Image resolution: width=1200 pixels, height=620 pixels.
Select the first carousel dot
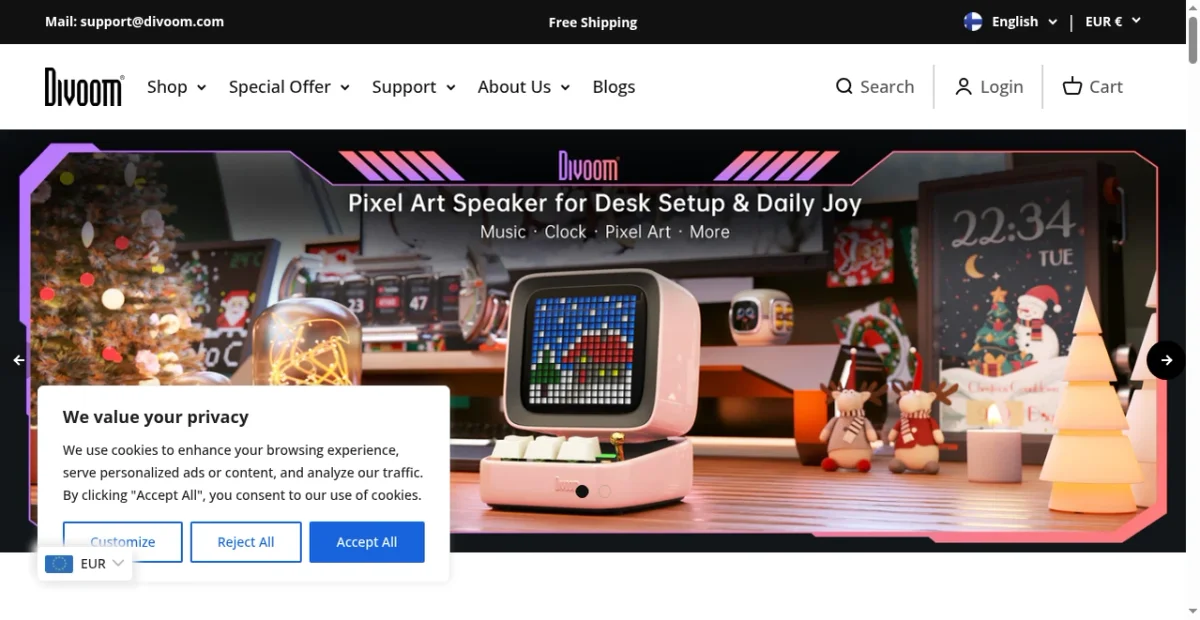tap(582, 491)
